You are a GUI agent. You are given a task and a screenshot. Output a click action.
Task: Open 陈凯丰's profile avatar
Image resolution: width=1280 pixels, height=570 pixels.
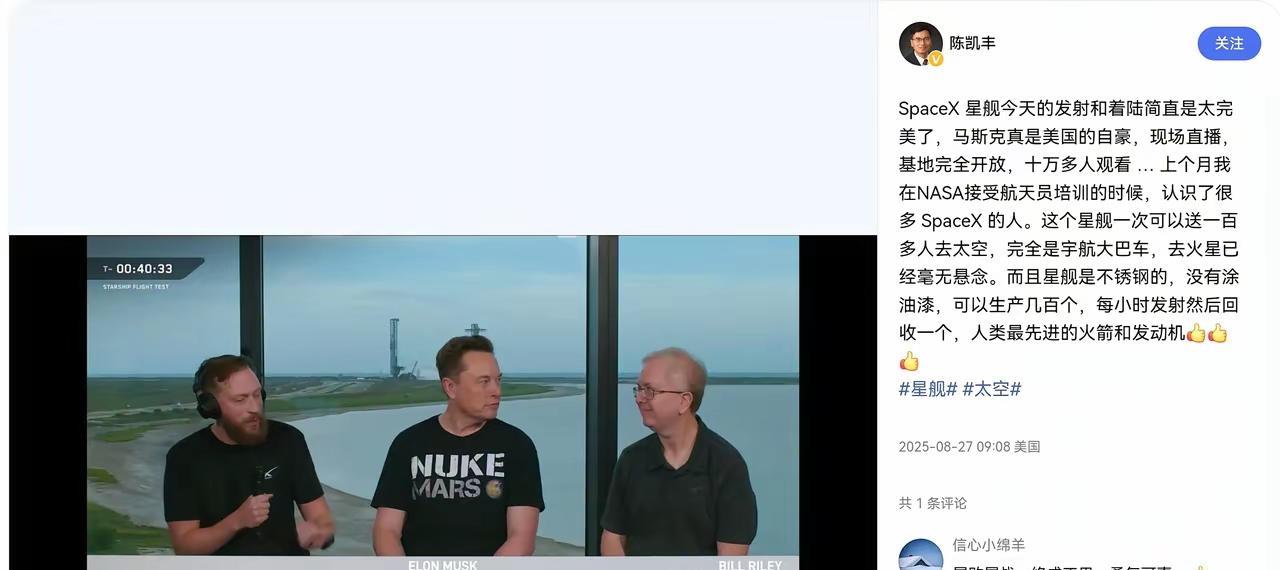pos(920,44)
